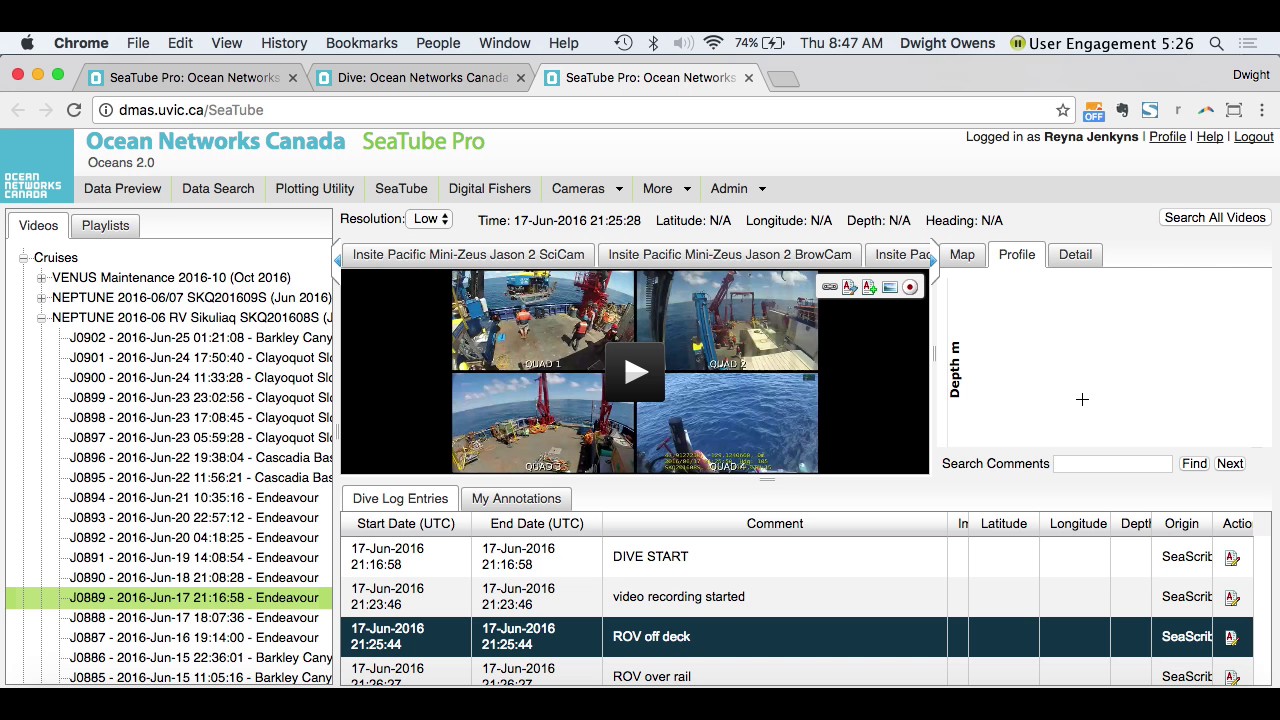
Task: Open the Digital Fishers page
Action: coord(490,188)
